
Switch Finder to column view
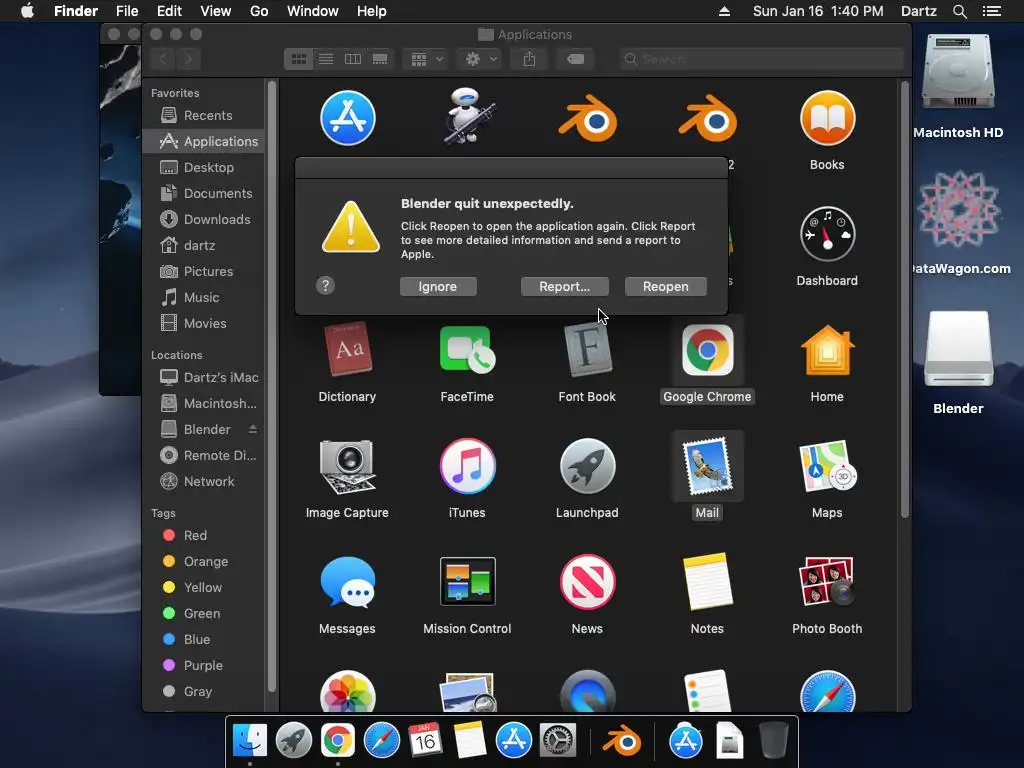coord(353,59)
